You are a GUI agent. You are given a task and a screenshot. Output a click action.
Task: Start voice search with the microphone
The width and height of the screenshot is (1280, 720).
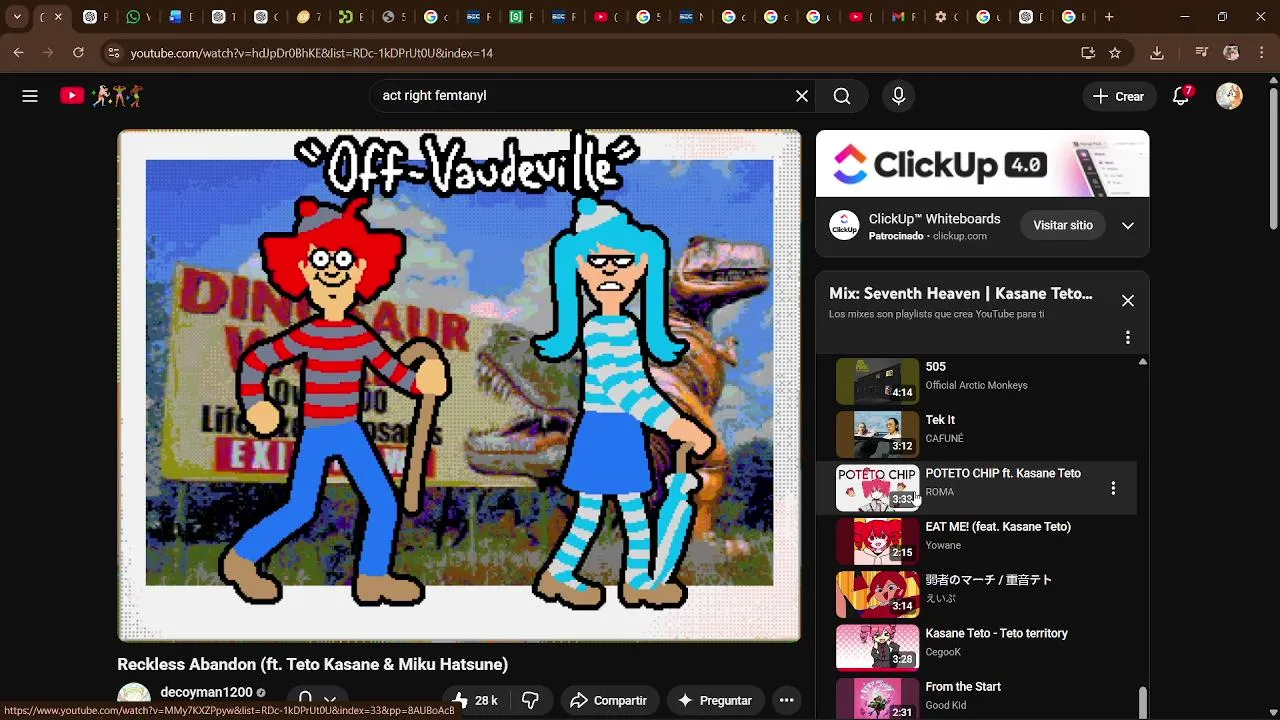pos(898,96)
